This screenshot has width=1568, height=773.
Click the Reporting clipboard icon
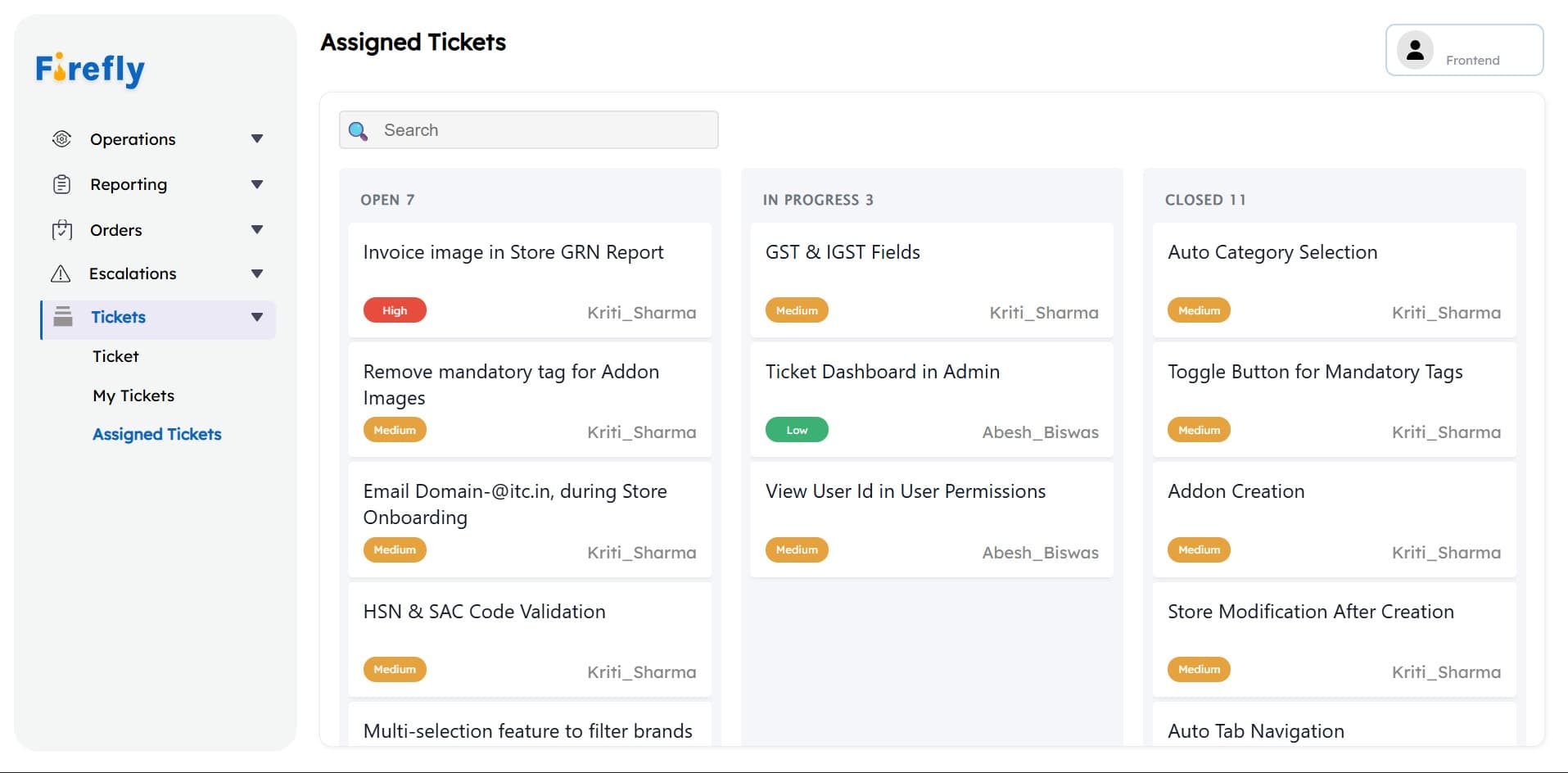tap(61, 184)
